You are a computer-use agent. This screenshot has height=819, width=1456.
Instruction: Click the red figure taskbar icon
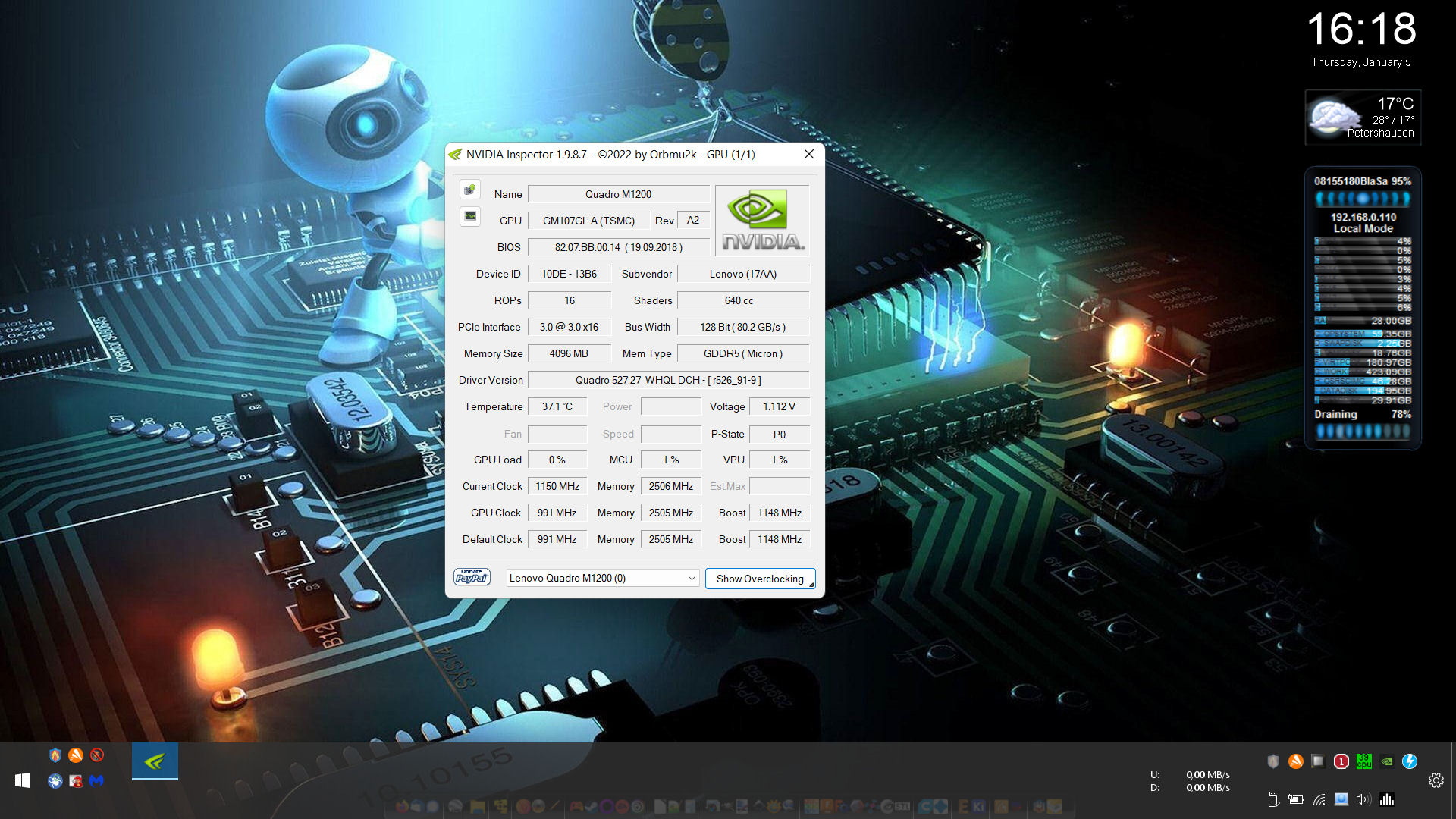coord(76,780)
